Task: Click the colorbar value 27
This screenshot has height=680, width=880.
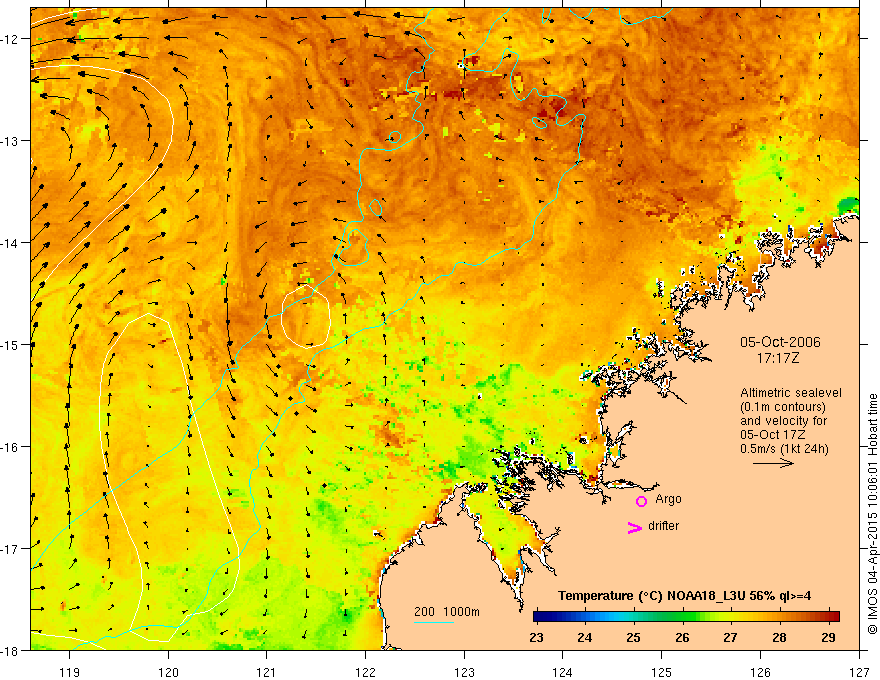Action: click(x=730, y=637)
